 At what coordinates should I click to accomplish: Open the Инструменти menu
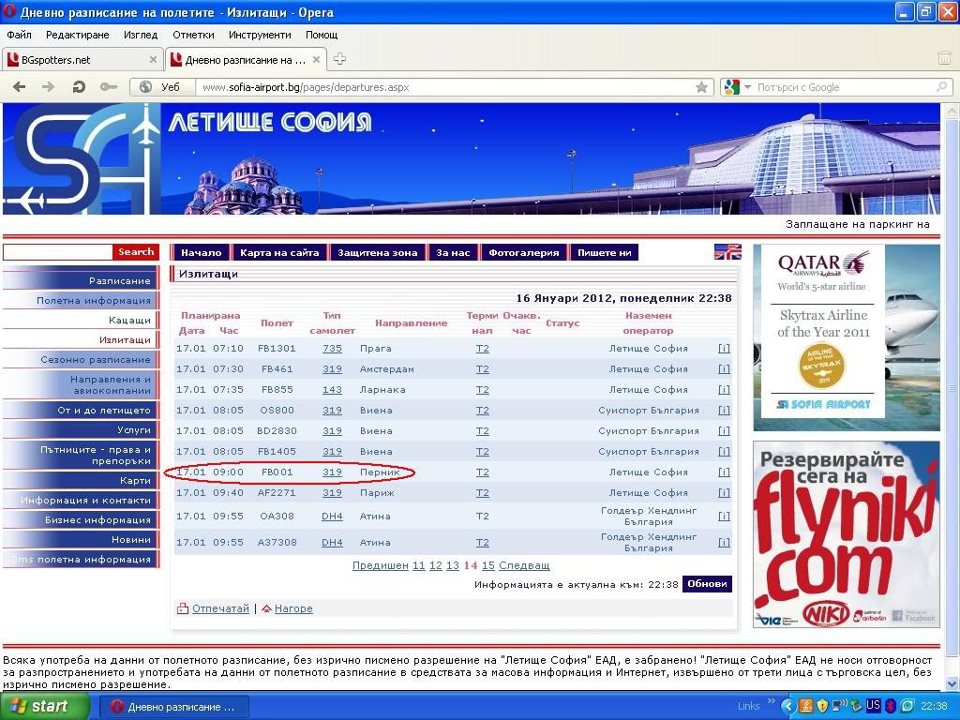click(259, 34)
